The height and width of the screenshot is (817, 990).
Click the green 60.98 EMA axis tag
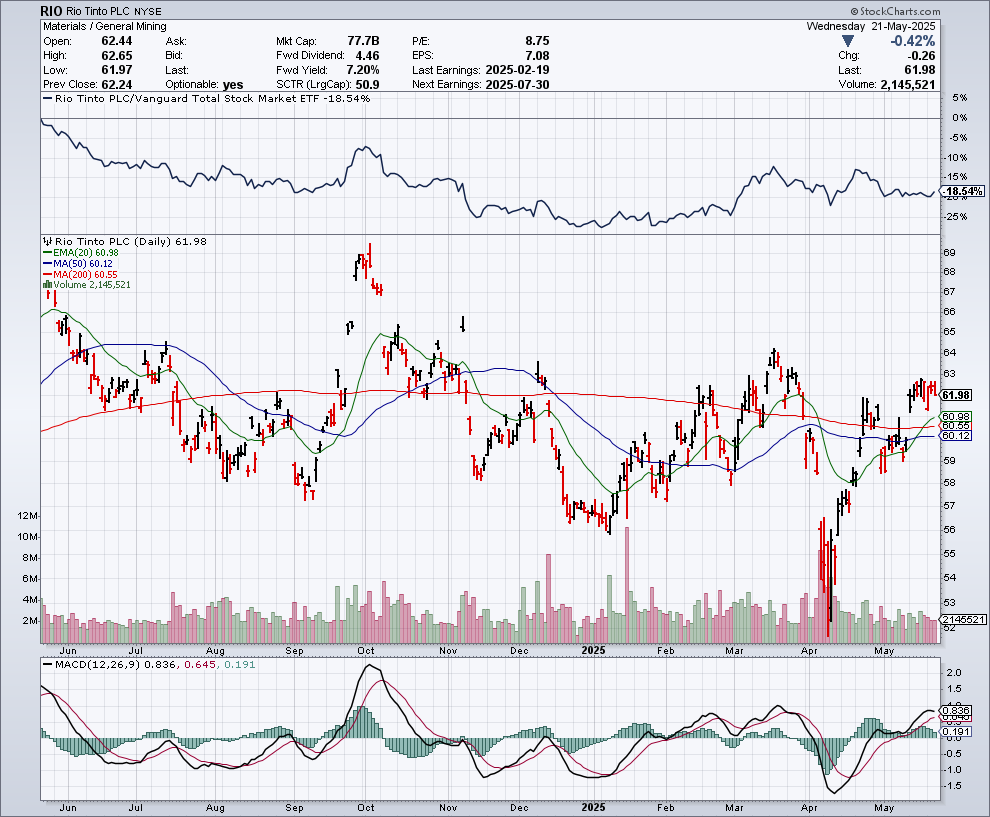point(955,417)
